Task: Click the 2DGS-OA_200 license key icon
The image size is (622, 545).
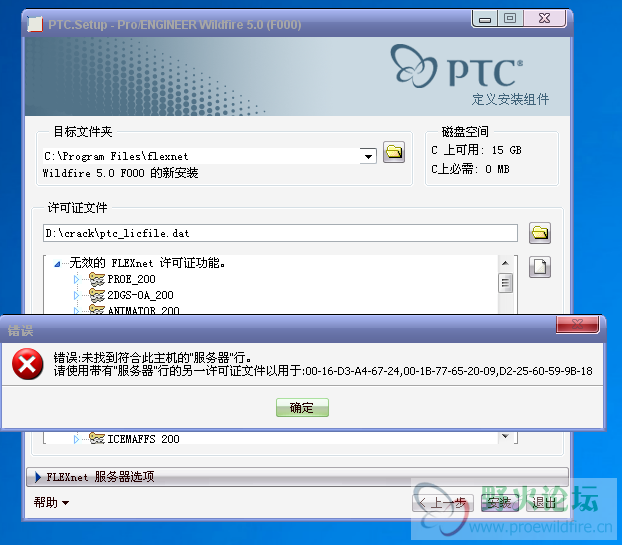Action: 97,295
